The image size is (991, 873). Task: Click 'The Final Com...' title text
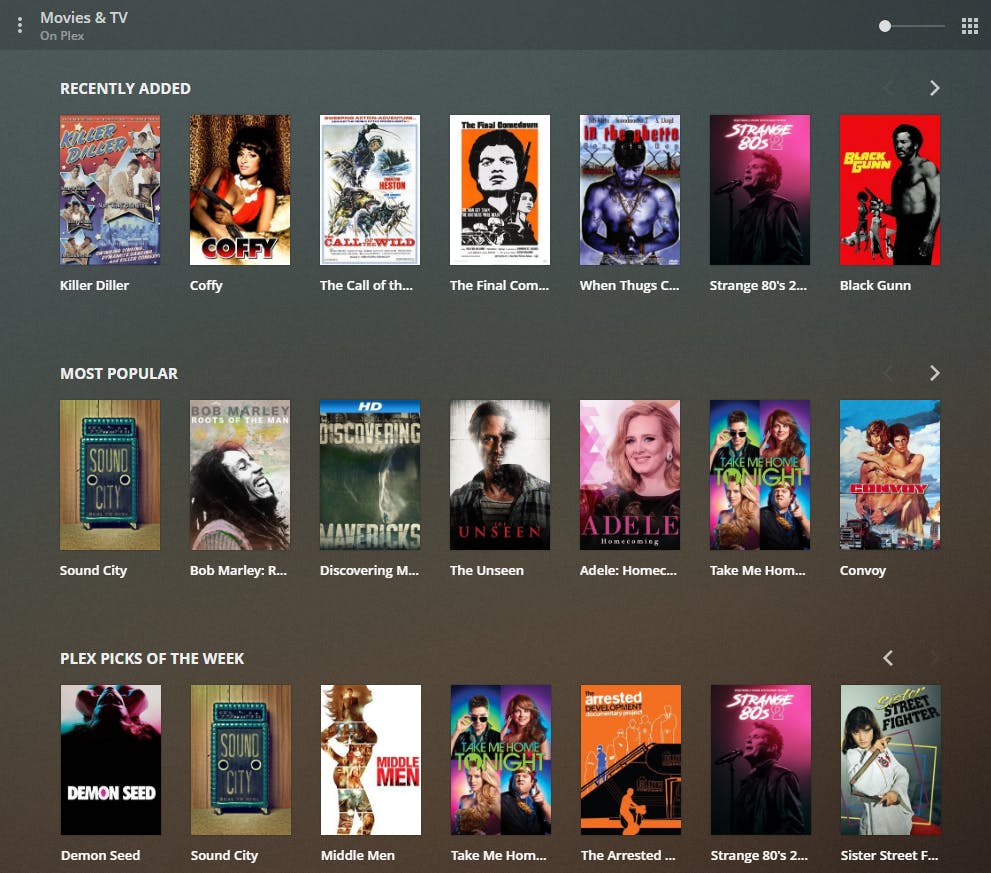[x=499, y=285]
